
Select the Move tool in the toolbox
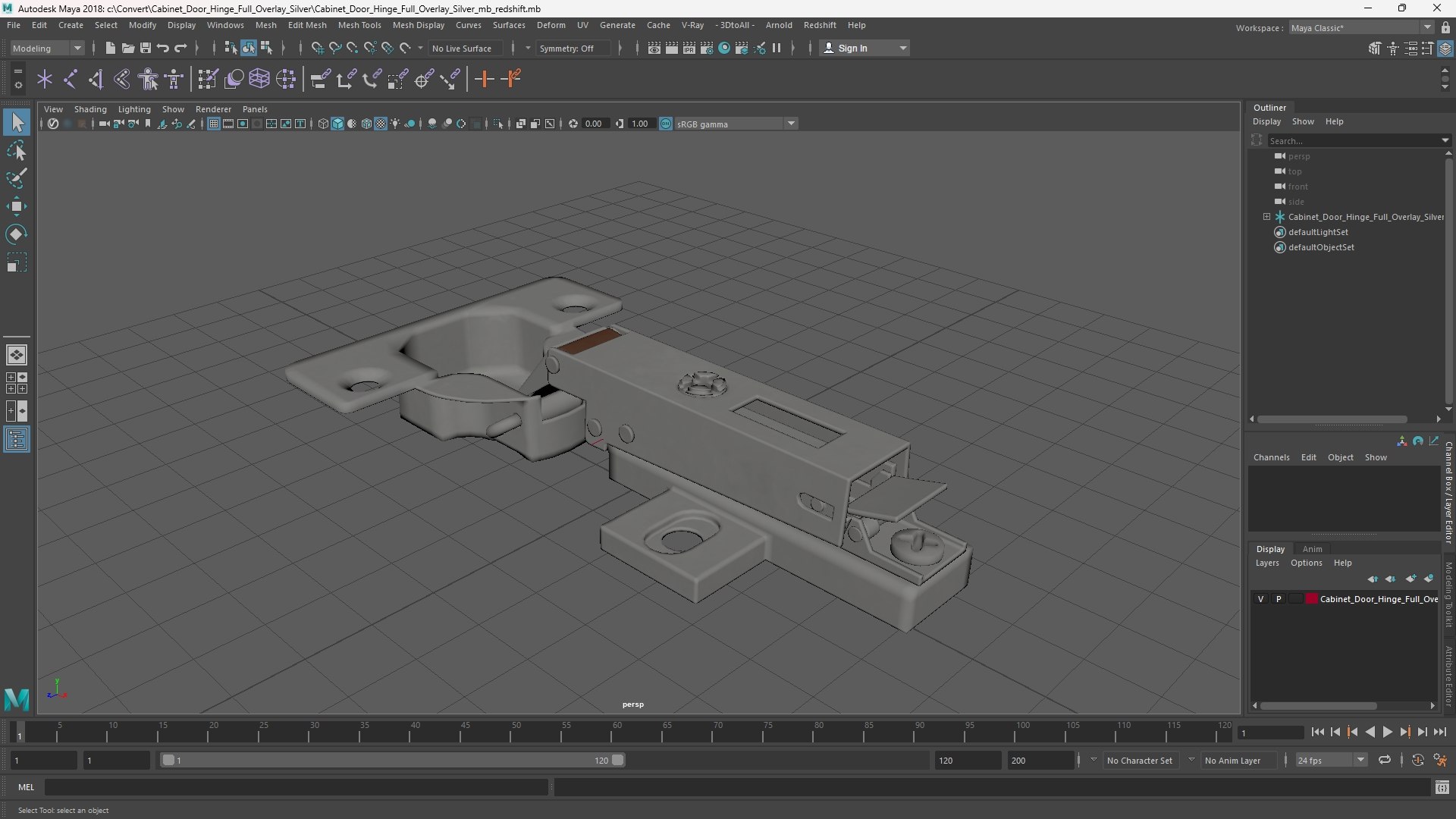click(x=17, y=206)
